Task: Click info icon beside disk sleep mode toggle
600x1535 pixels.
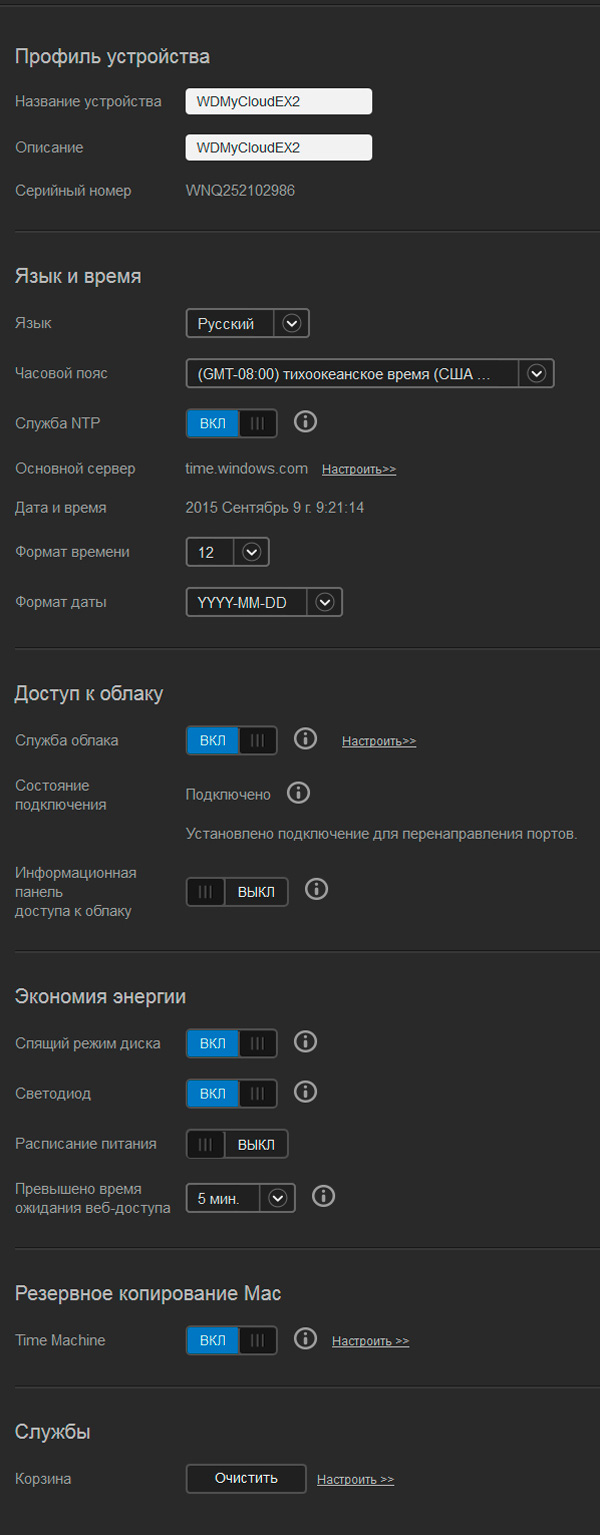Action: pyautogui.click(x=306, y=1042)
